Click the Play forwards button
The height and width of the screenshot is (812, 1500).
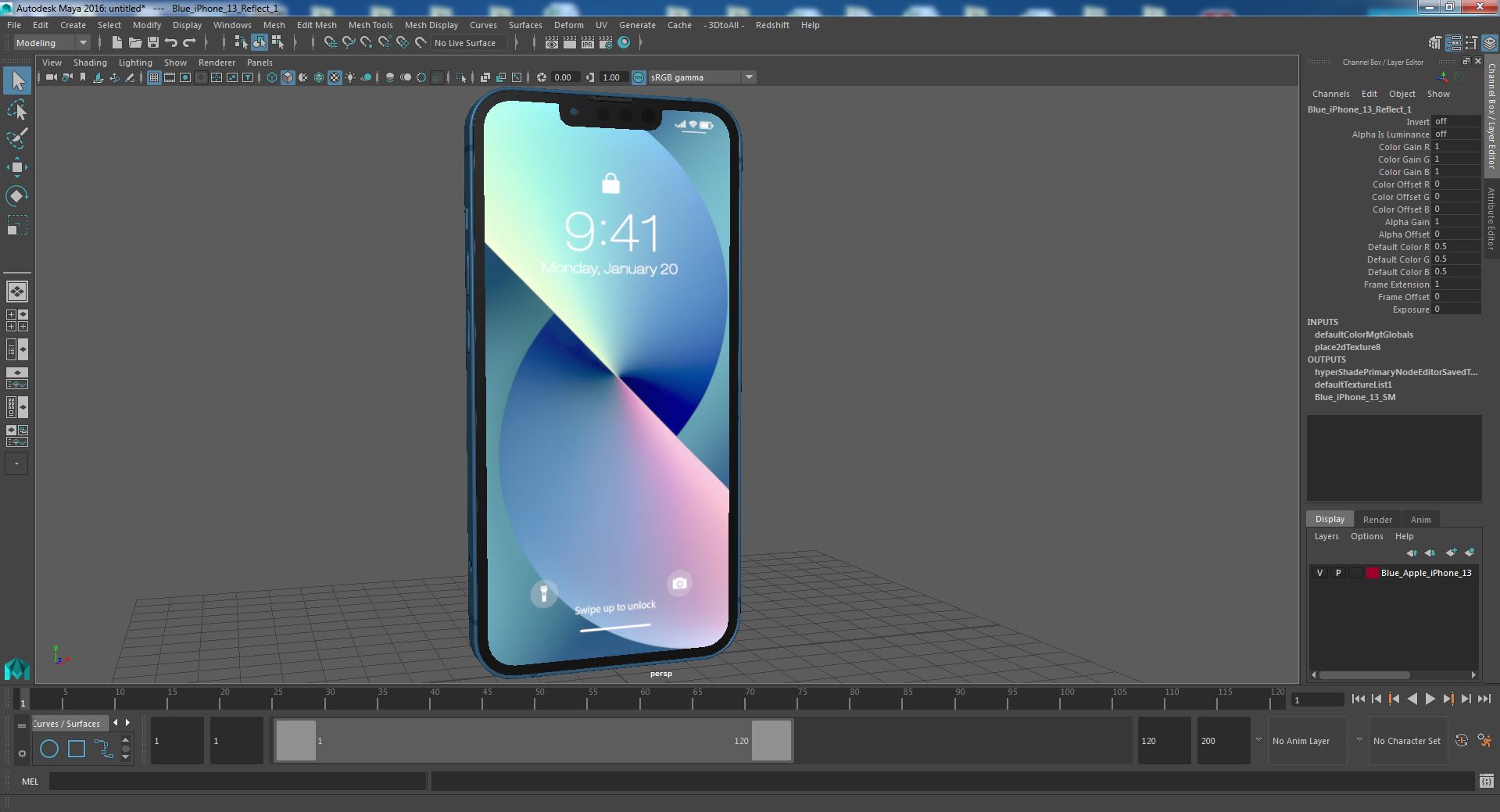pos(1430,699)
